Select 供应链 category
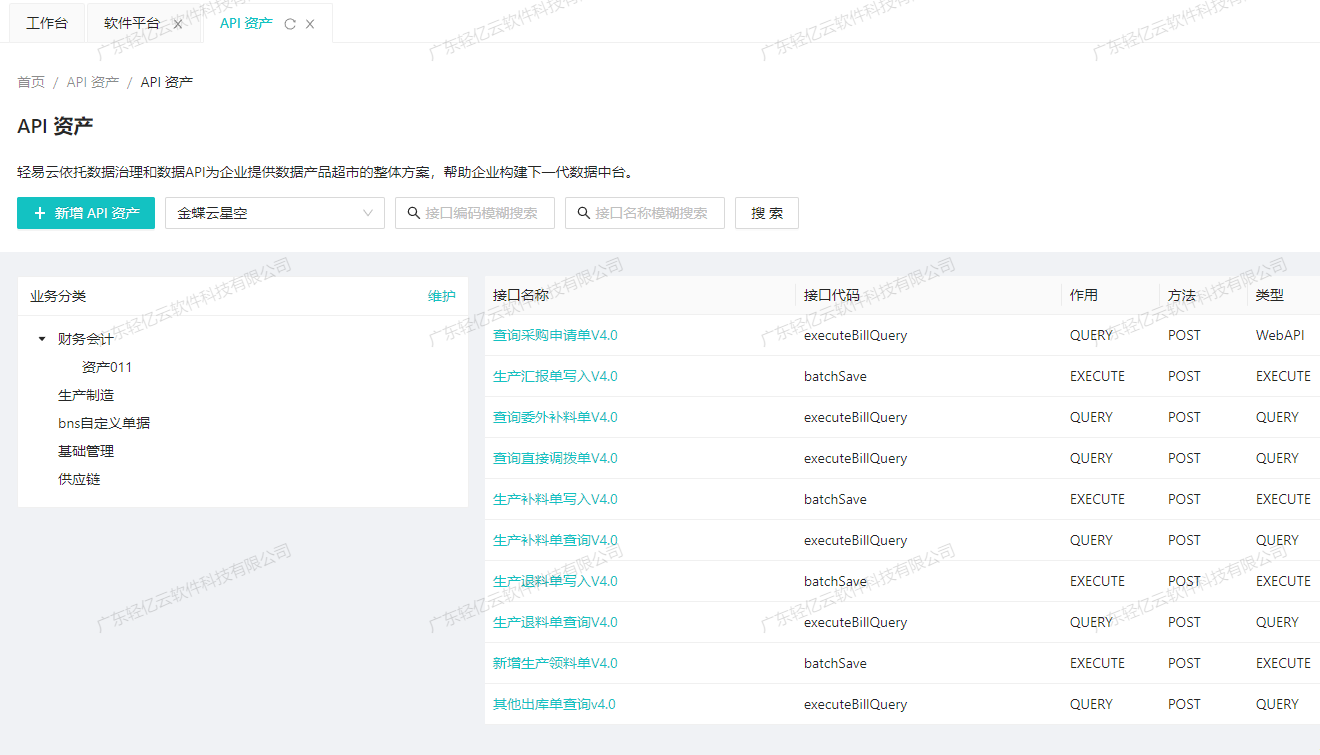 pos(79,479)
